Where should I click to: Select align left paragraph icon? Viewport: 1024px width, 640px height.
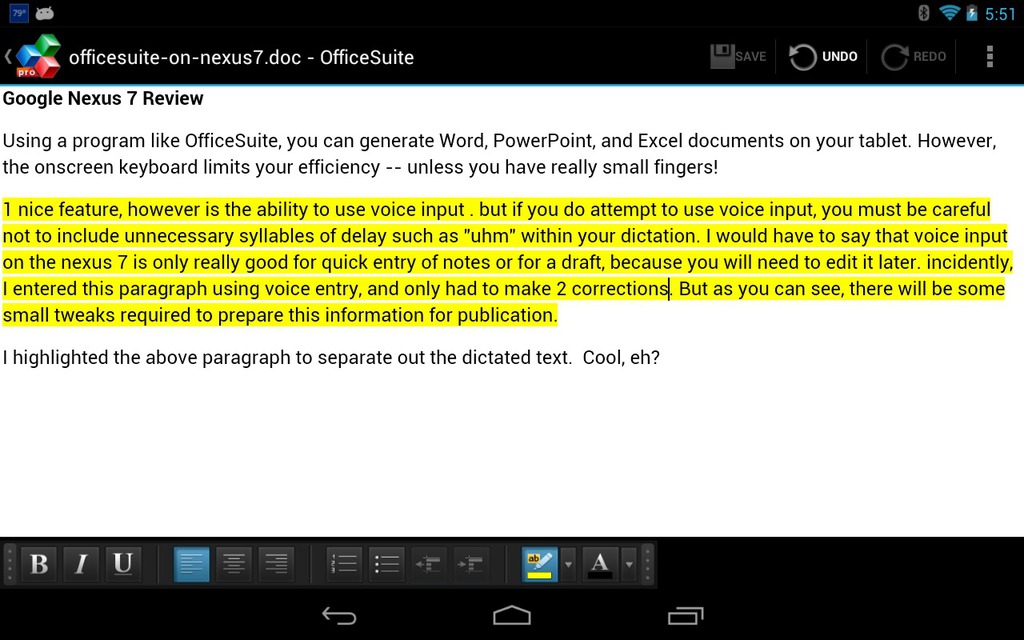tap(191, 564)
